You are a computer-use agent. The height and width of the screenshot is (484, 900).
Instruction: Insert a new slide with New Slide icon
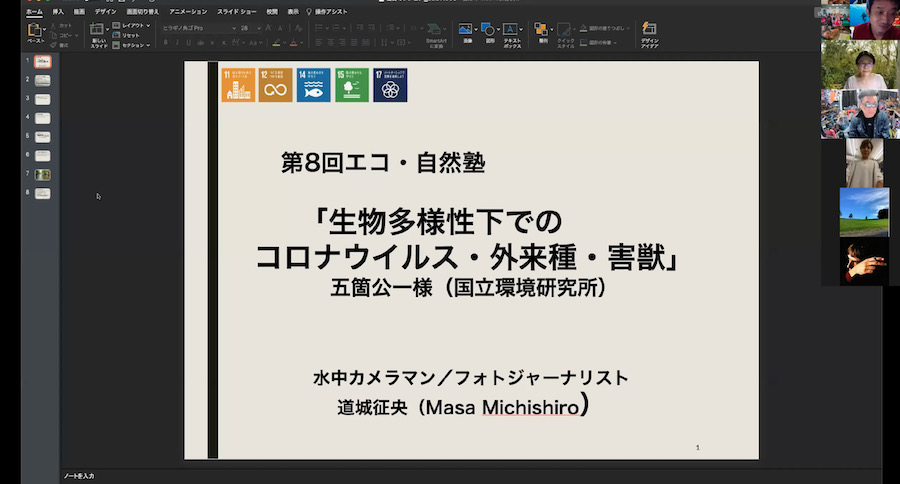[96, 29]
